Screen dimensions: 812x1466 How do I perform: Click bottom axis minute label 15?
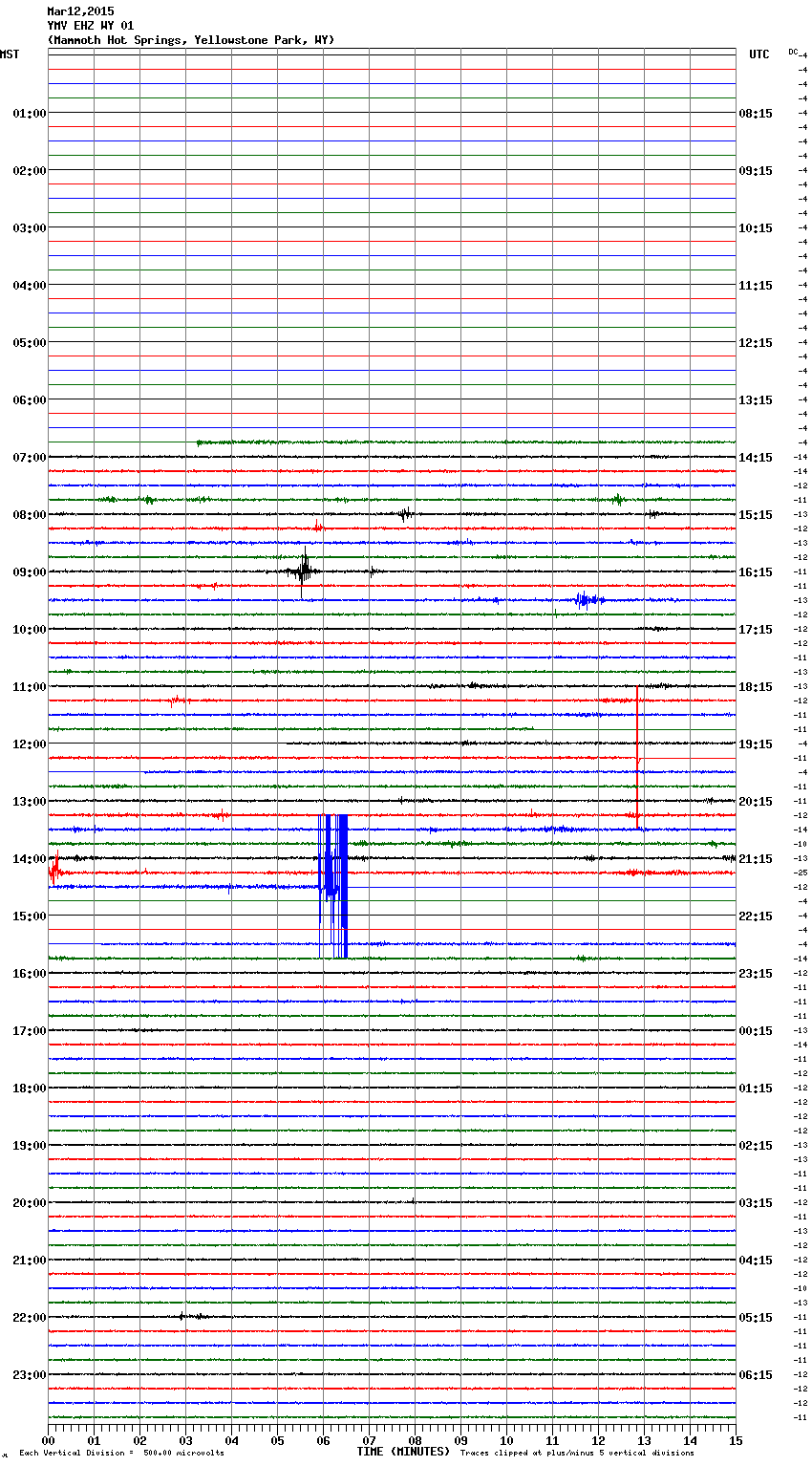point(736,1441)
